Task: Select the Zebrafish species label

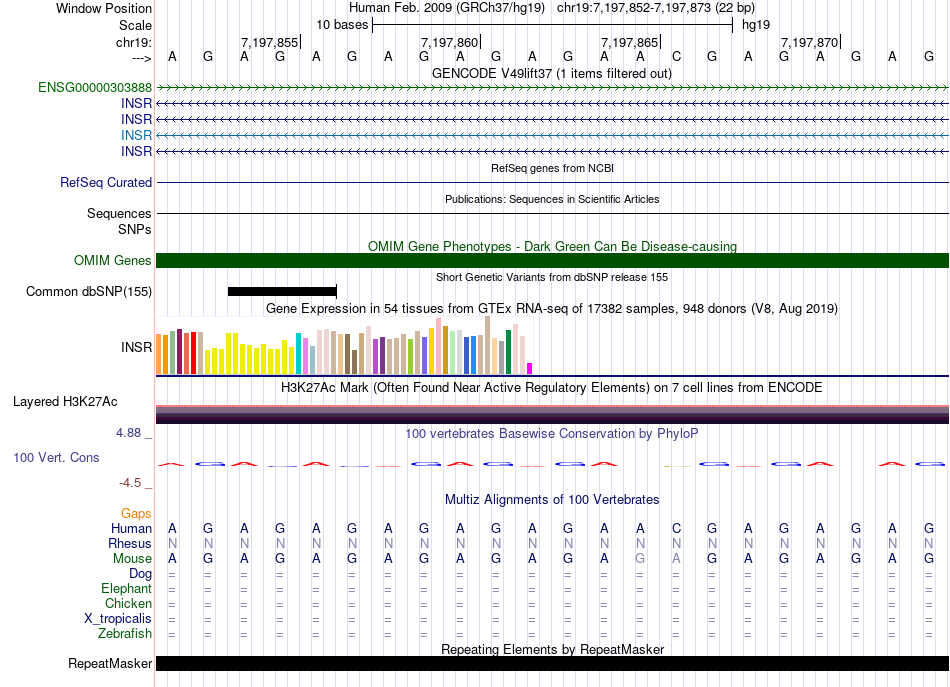Action: click(125, 633)
